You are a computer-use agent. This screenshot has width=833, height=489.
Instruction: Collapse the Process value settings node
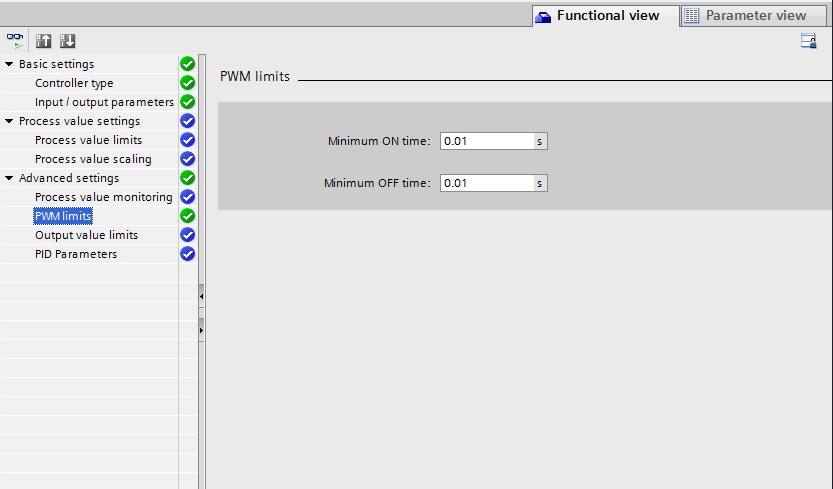click(x=9, y=121)
